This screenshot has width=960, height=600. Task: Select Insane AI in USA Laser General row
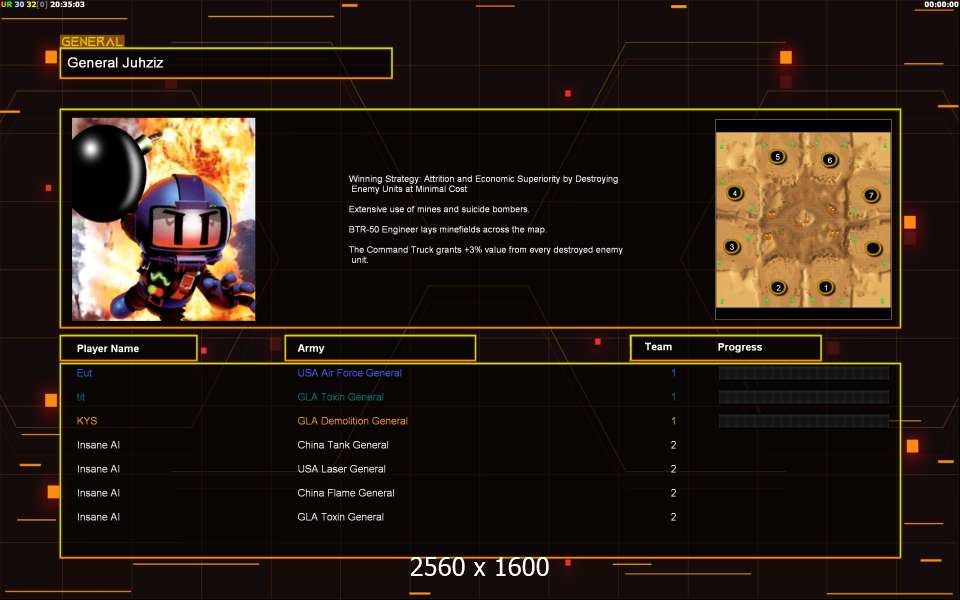click(x=99, y=469)
